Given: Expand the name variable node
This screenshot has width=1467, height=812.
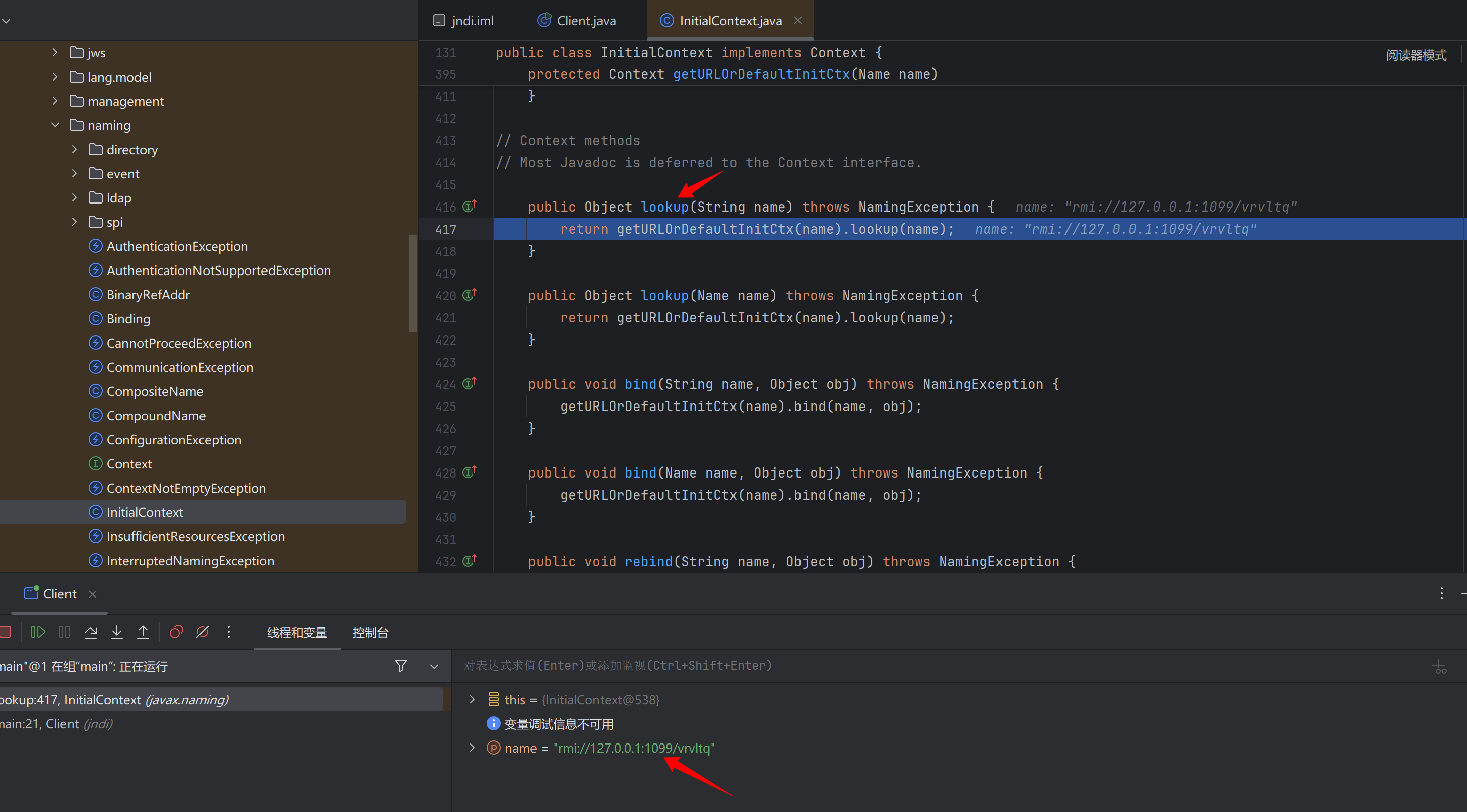Looking at the screenshot, I should [x=472, y=748].
